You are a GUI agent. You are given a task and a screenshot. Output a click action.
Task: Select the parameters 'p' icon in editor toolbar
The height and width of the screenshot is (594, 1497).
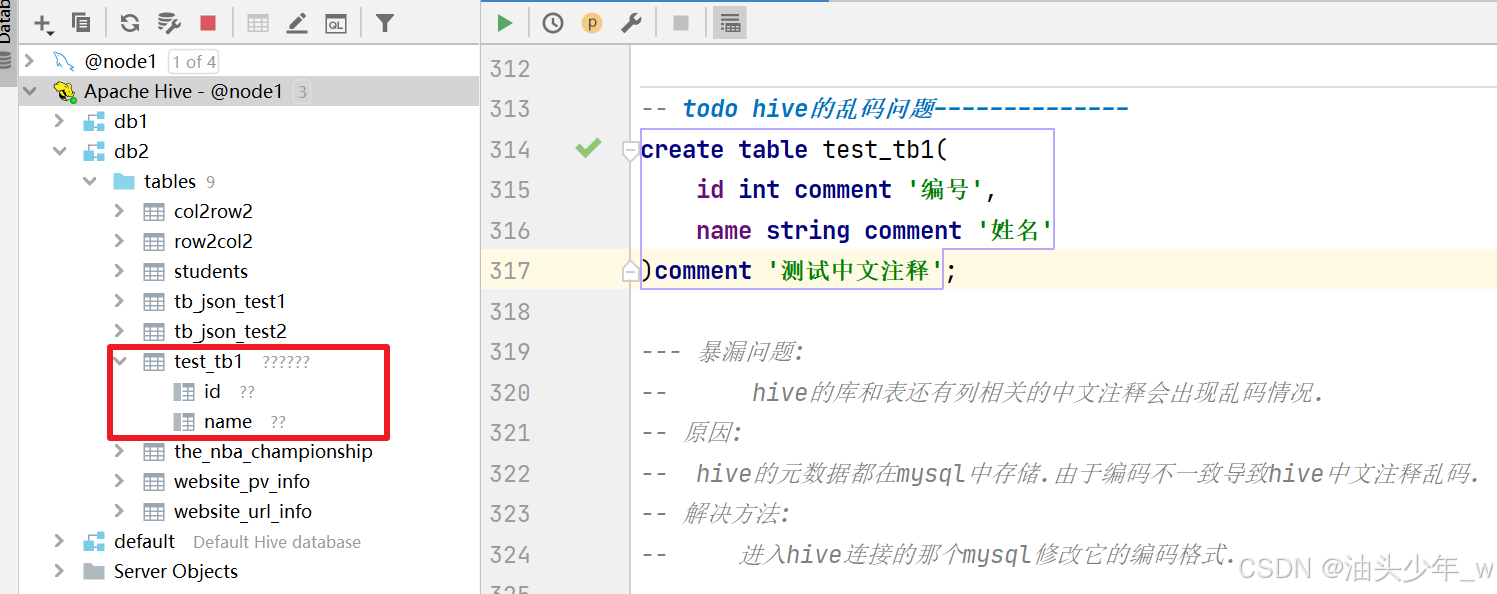pos(592,22)
